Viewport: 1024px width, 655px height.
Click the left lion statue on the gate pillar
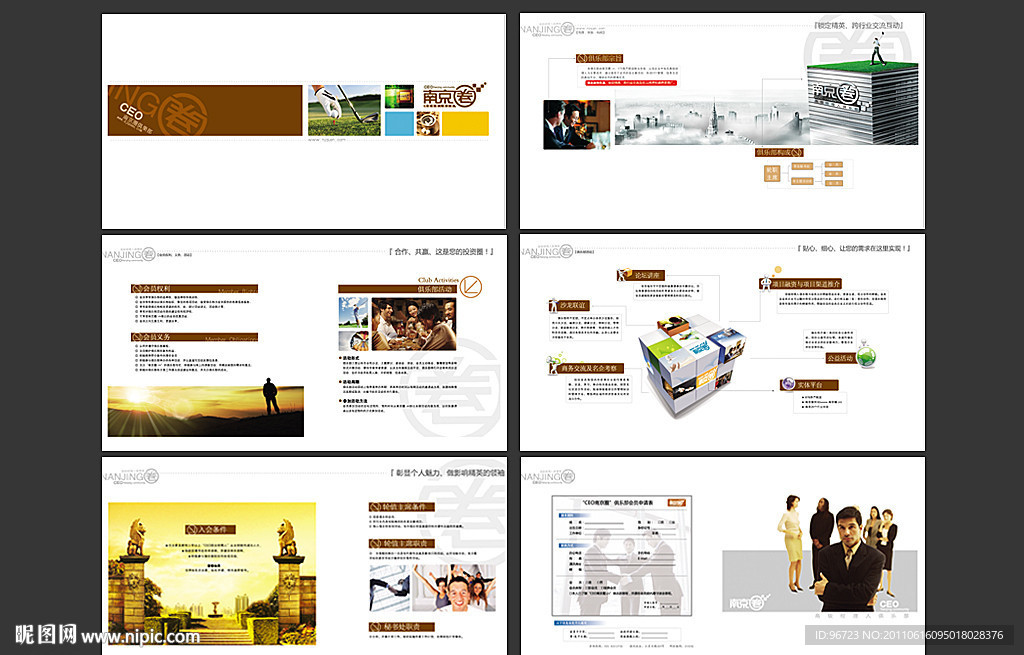136,538
